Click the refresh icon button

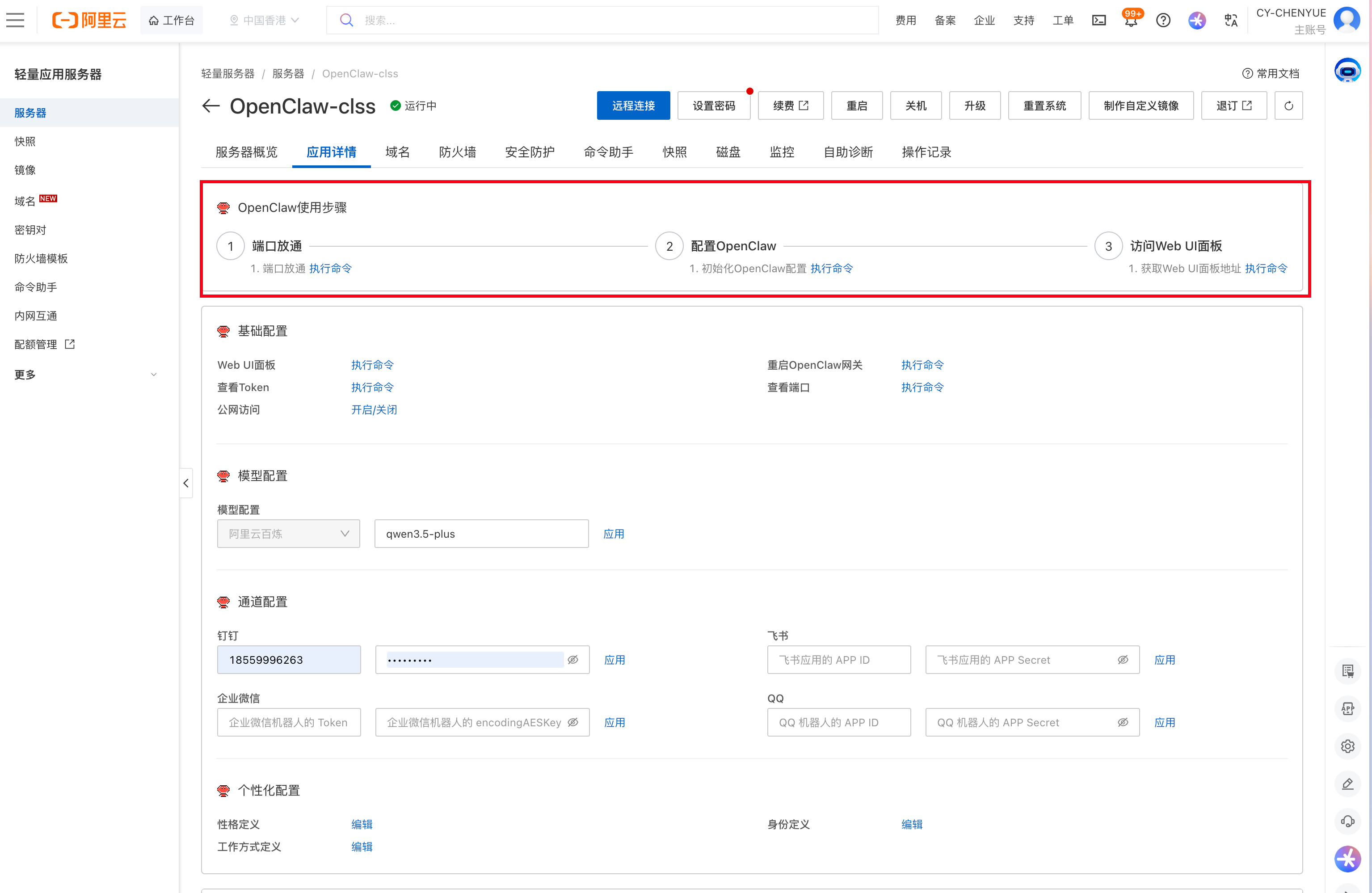coord(1288,105)
